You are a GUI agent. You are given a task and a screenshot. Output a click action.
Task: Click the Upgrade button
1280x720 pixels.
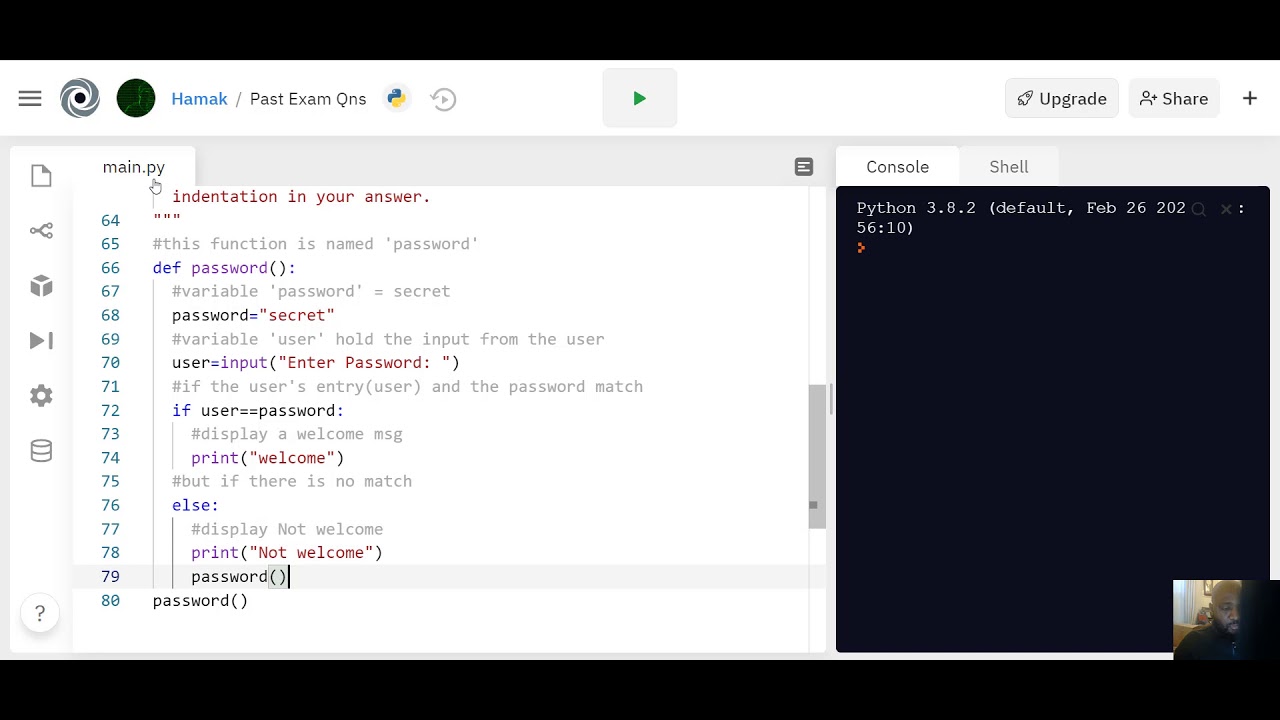pos(1062,98)
